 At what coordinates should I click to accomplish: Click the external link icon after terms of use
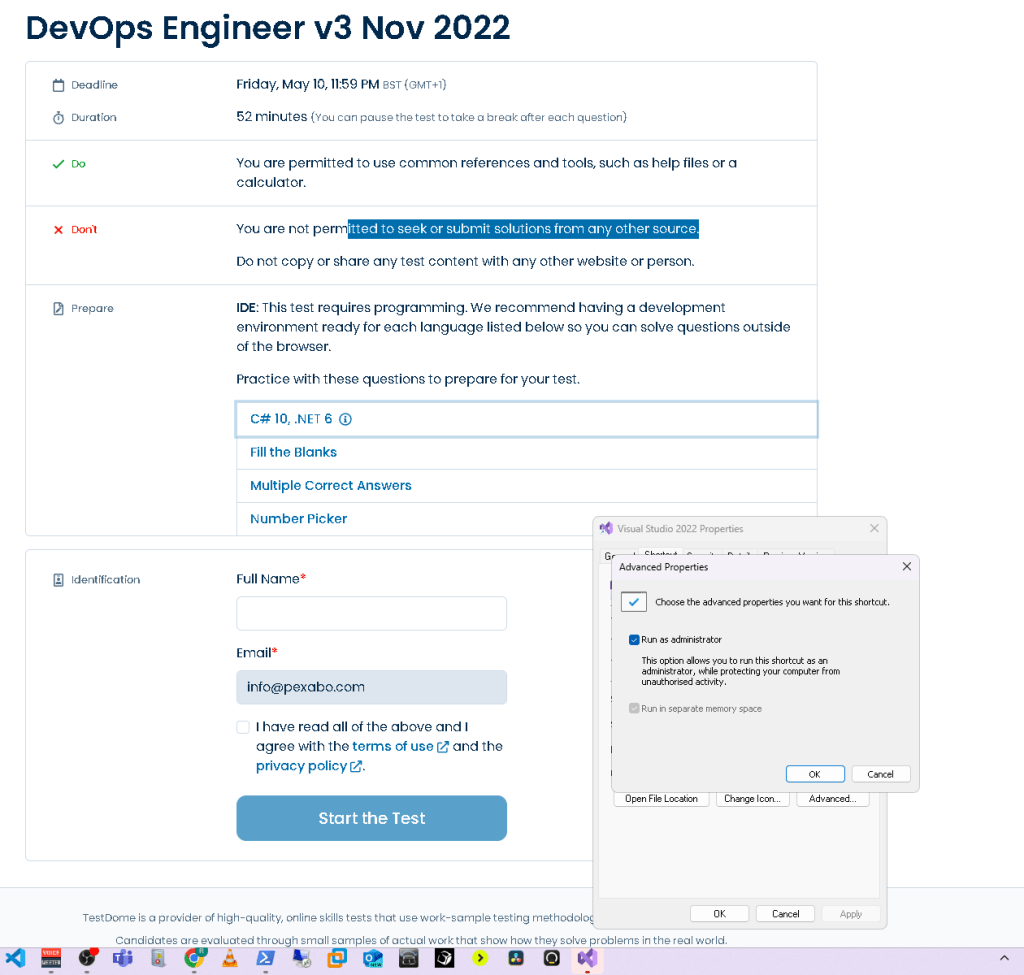click(442, 746)
